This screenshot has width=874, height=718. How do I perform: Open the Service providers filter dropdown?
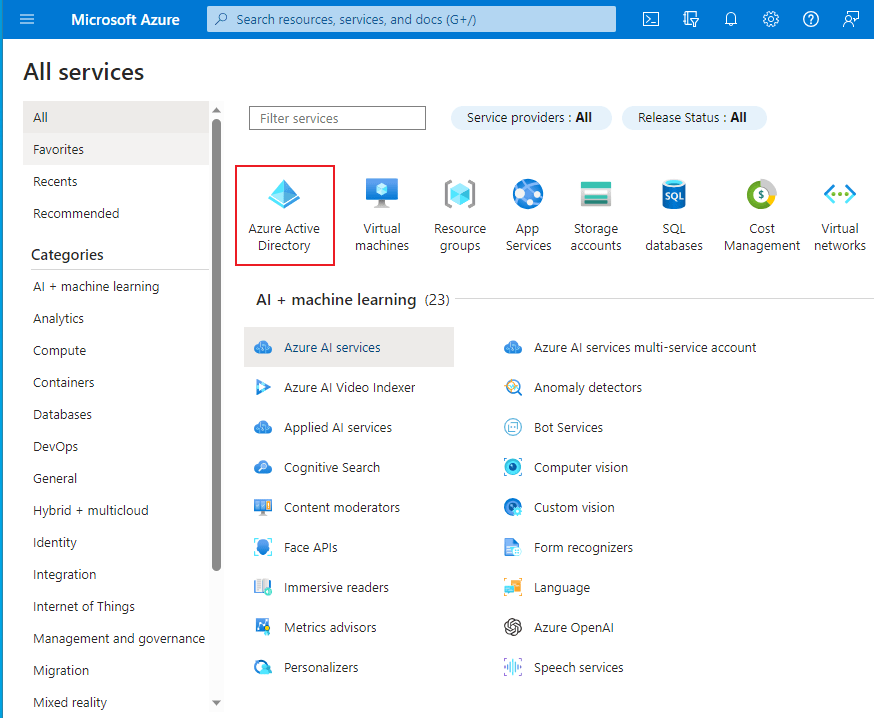[x=530, y=118]
